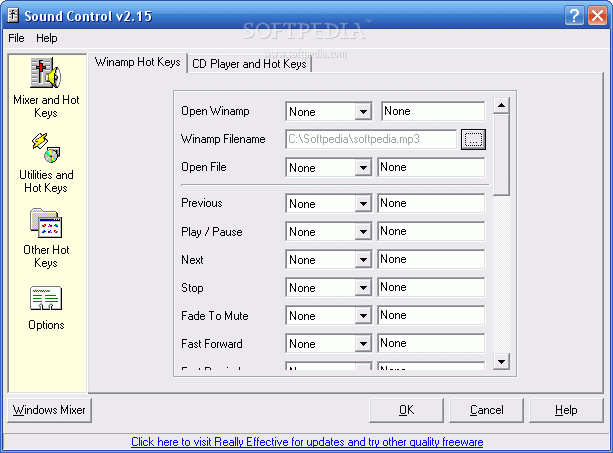The width and height of the screenshot is (613, 453).
Task: Click the Previous hot key field
Action: [431, 203]
